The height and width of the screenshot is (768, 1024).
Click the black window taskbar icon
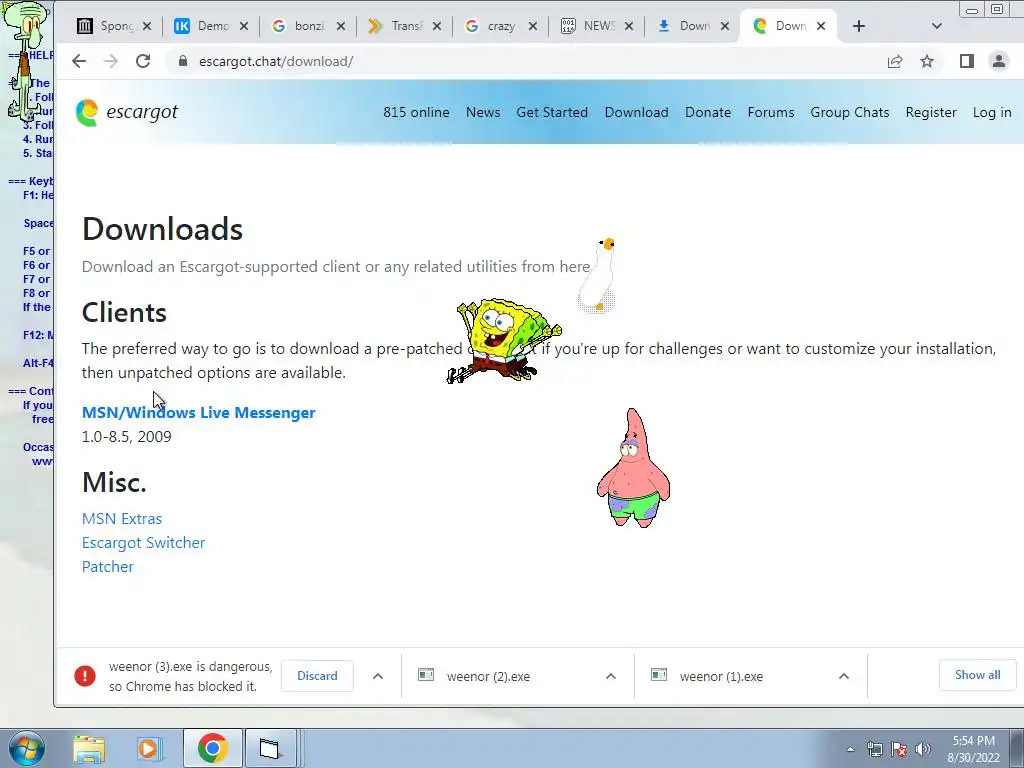pos(269,748)
